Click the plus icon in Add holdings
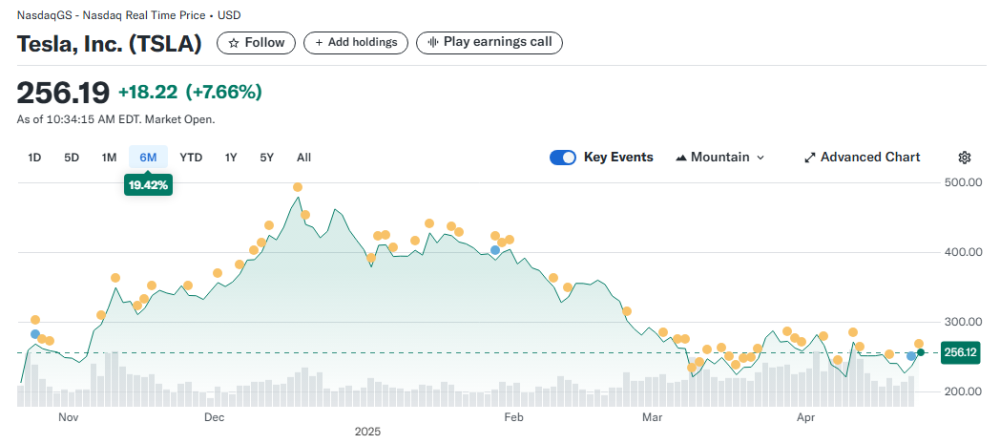This screenshot has width=1000, height=444. point(317,42)
